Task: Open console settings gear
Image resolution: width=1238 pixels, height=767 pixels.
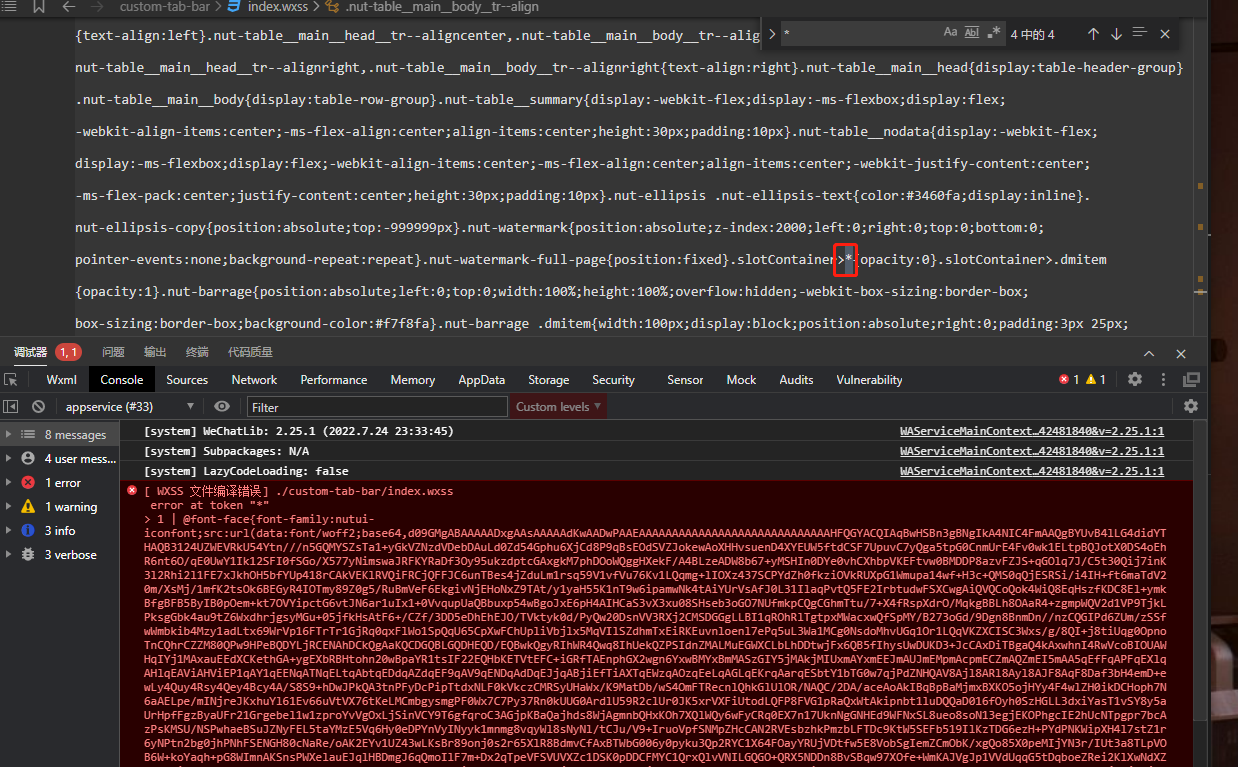Action: 1190,406
